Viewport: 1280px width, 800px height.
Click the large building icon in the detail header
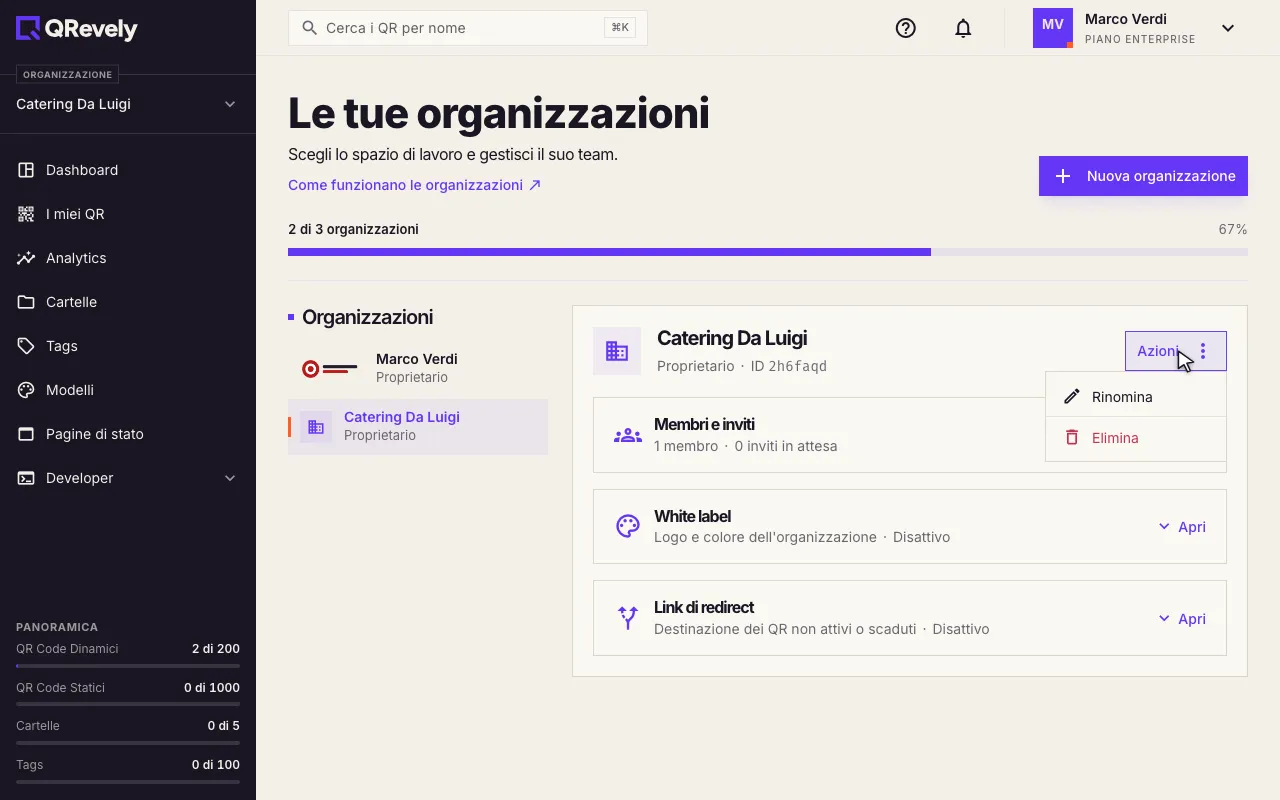pyautogui.click(x=617, y=351)
